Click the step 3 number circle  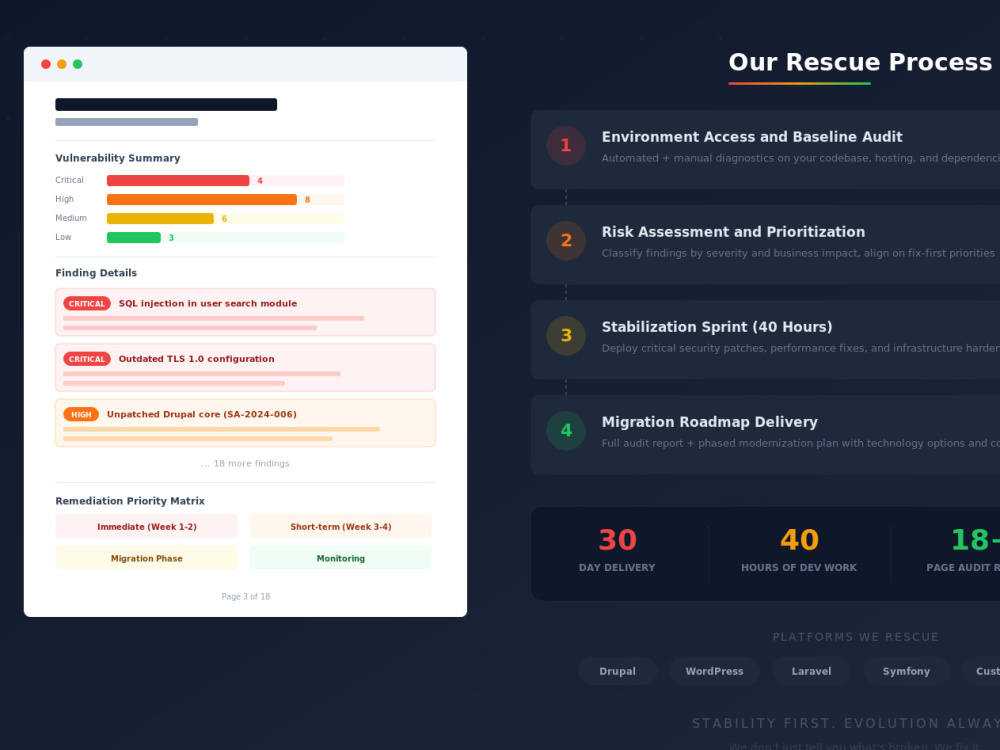pyautogui.click(x=566, y=335)
